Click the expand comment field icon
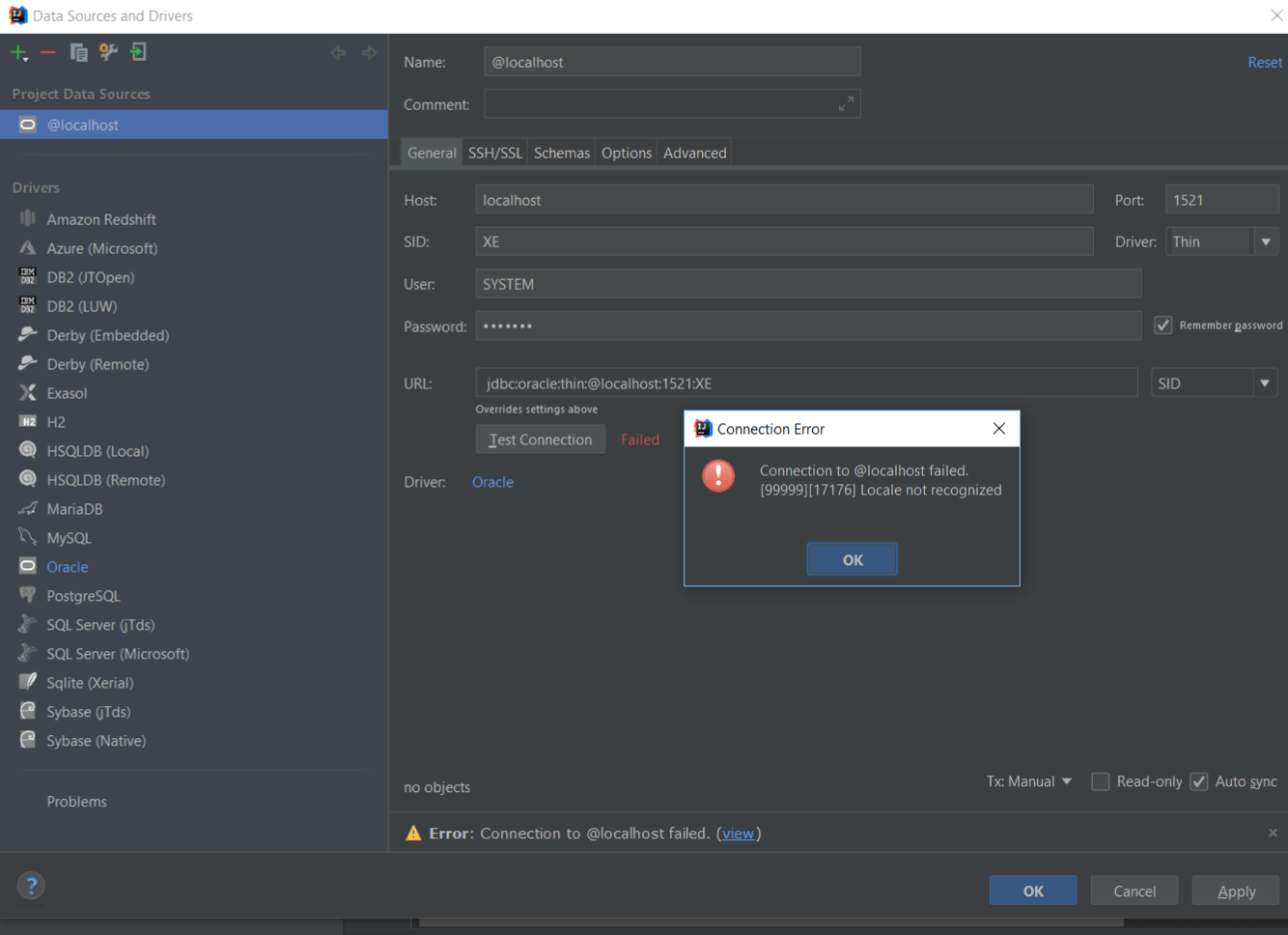 click(x=846, y=104)
